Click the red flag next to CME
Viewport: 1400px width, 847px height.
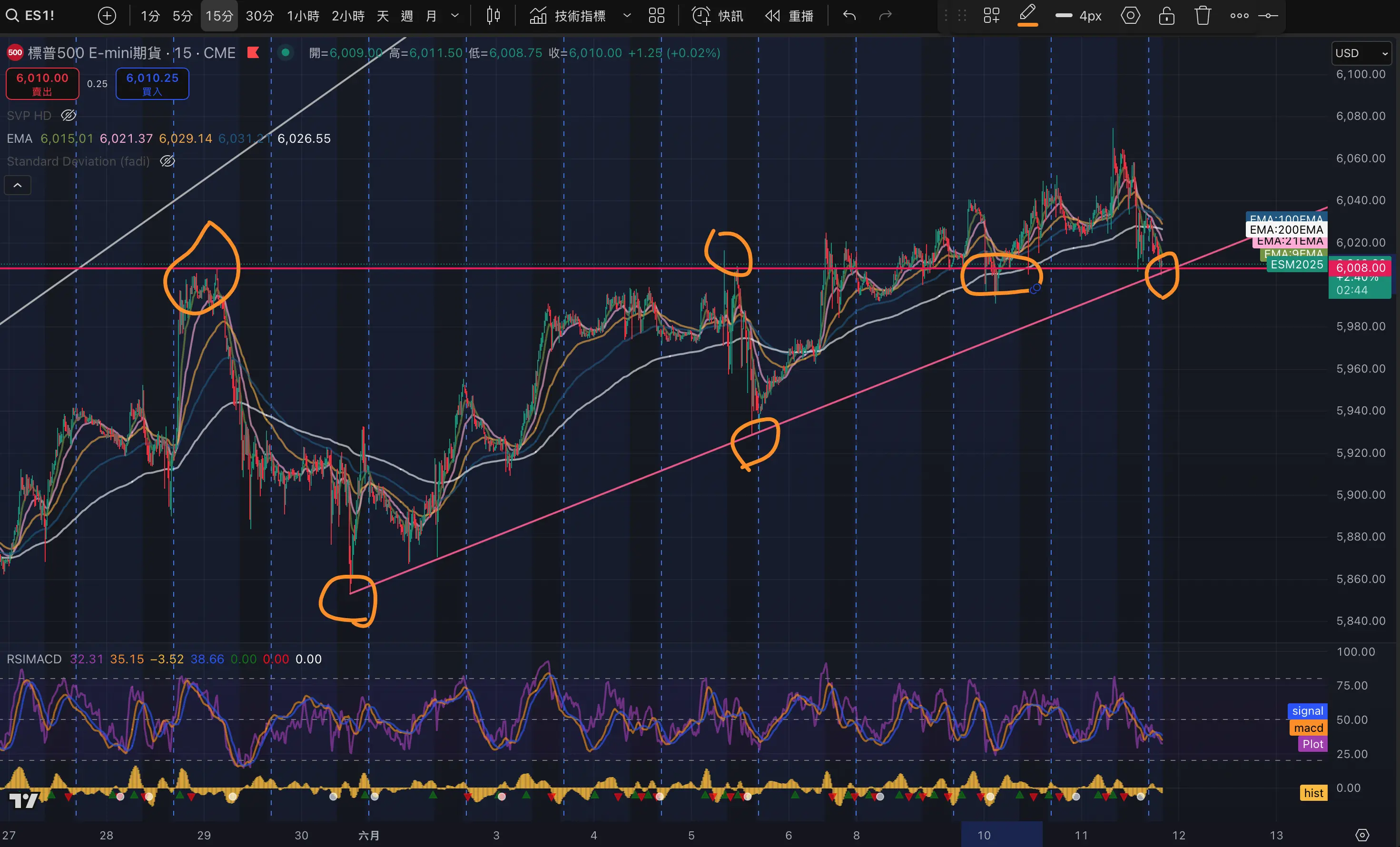point(254,53)
